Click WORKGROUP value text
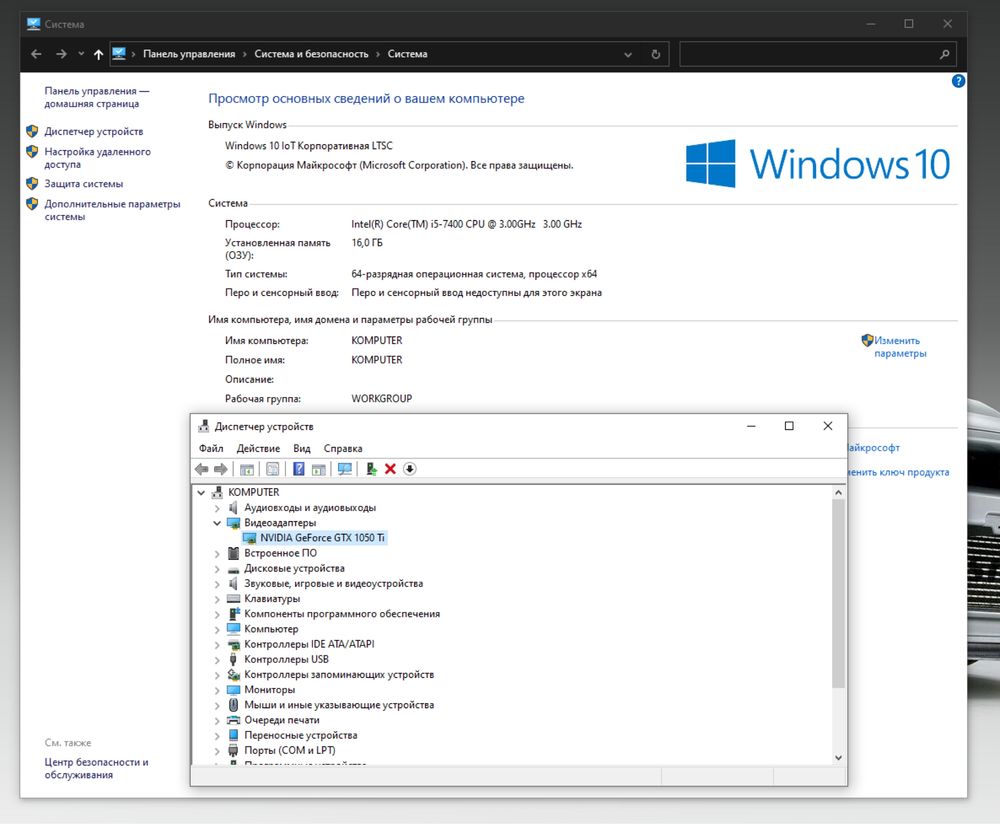Screen dimensions: 1000x824 coord(381,399)
